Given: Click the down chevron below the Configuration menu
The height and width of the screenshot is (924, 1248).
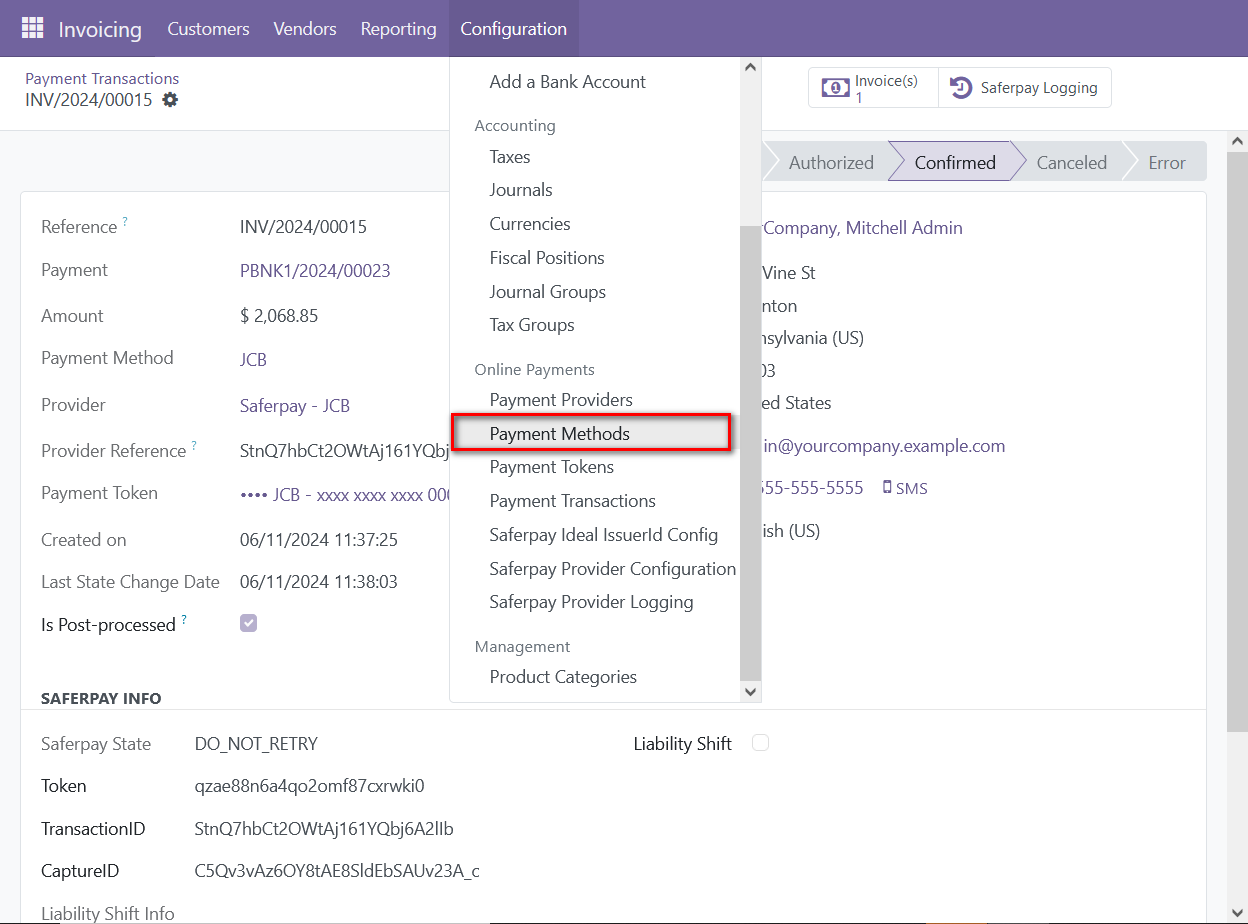Looking at the screenshot, I should coord(750,691).
